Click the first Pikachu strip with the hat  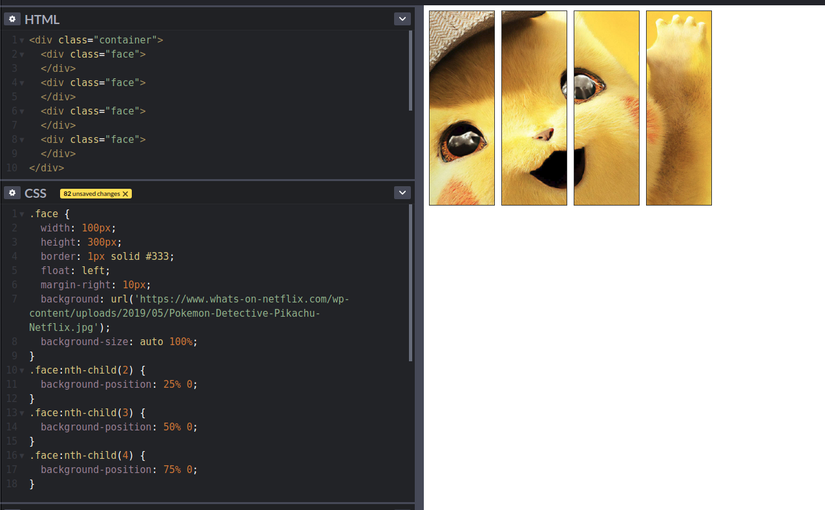pyautogui.click(x=462, y=108)
